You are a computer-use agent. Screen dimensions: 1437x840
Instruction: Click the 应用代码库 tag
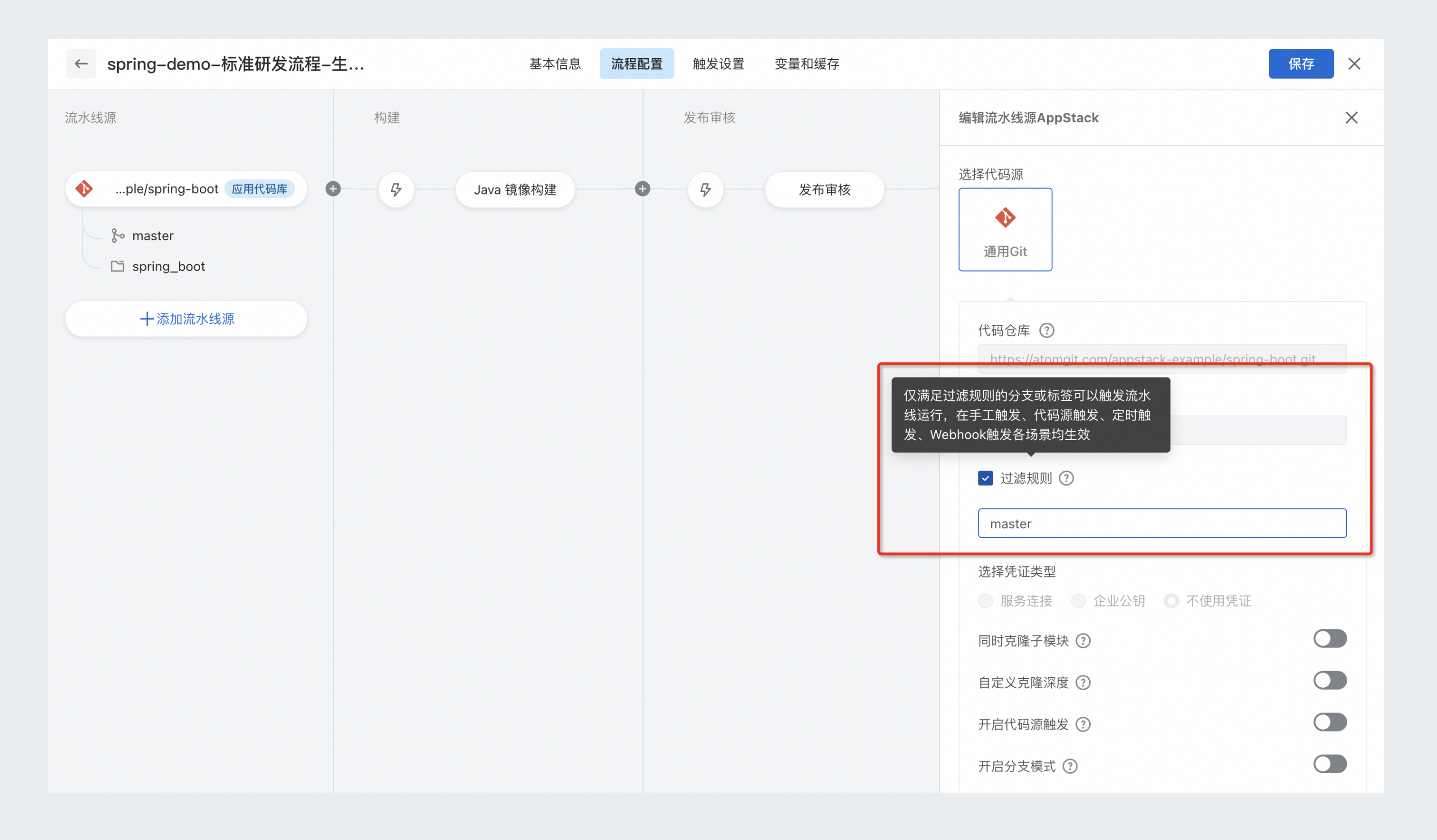259,189
